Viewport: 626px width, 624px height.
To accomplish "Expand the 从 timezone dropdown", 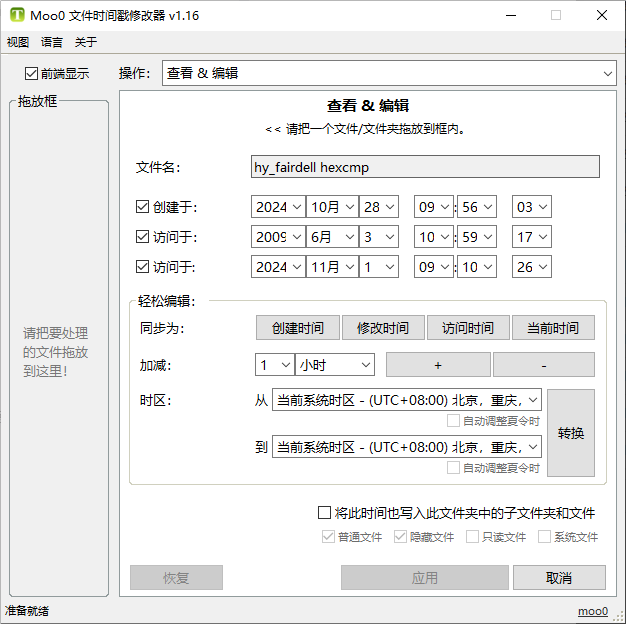I will click(x=406, y=400).
